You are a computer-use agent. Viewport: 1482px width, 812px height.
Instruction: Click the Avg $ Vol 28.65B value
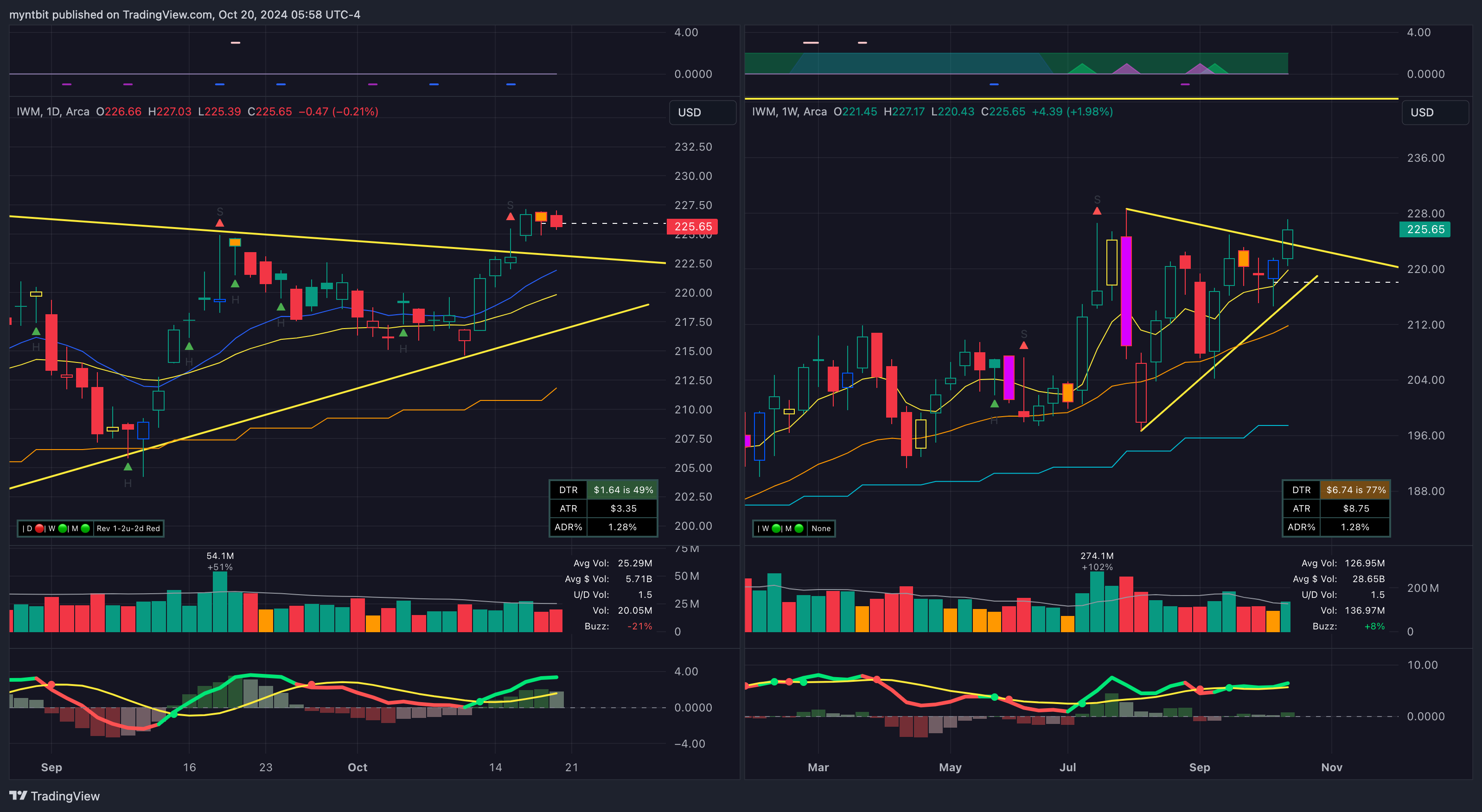1368,579
